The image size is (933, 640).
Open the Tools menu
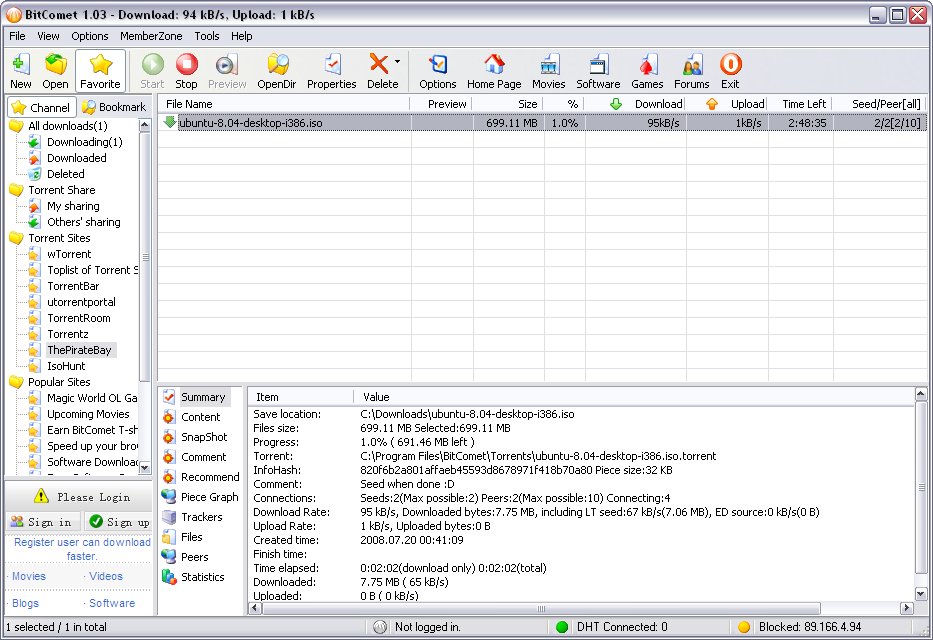click(207, 36)
